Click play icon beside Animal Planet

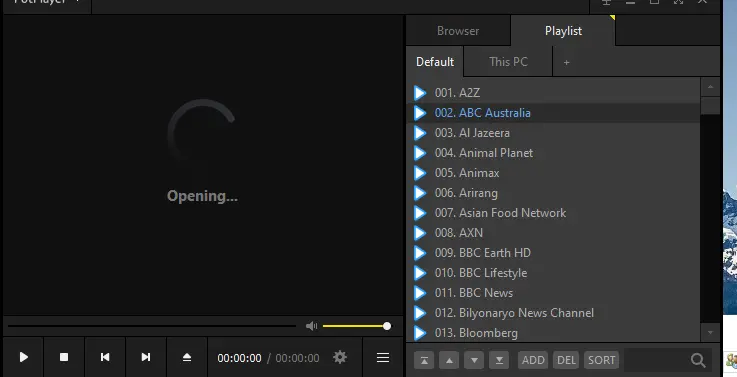coord(420,153)
